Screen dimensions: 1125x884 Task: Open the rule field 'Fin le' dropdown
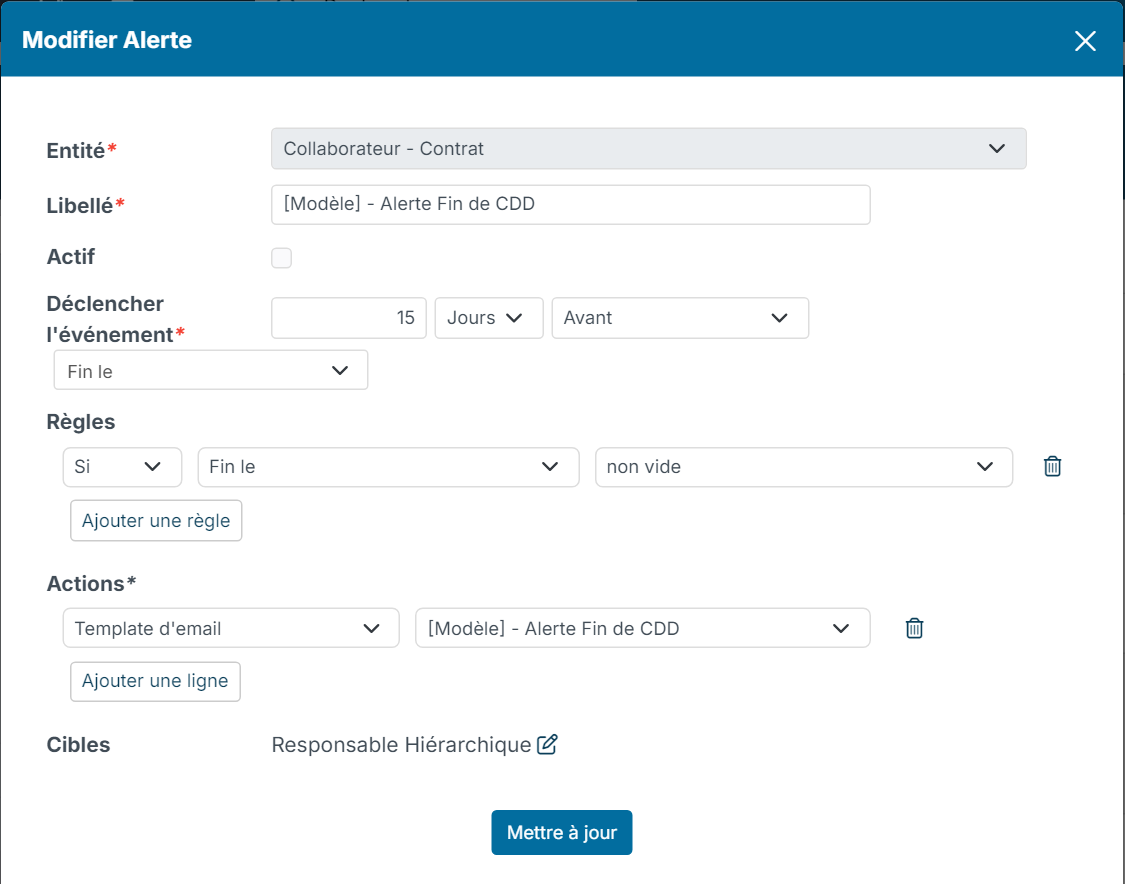(x=388, y=467)
